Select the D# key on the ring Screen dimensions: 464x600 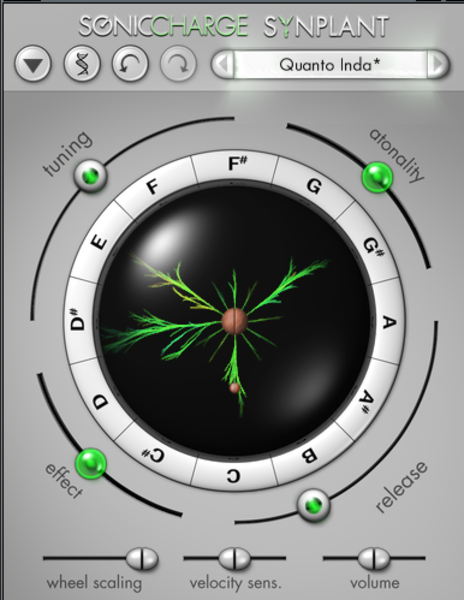[x=79, y=320]
